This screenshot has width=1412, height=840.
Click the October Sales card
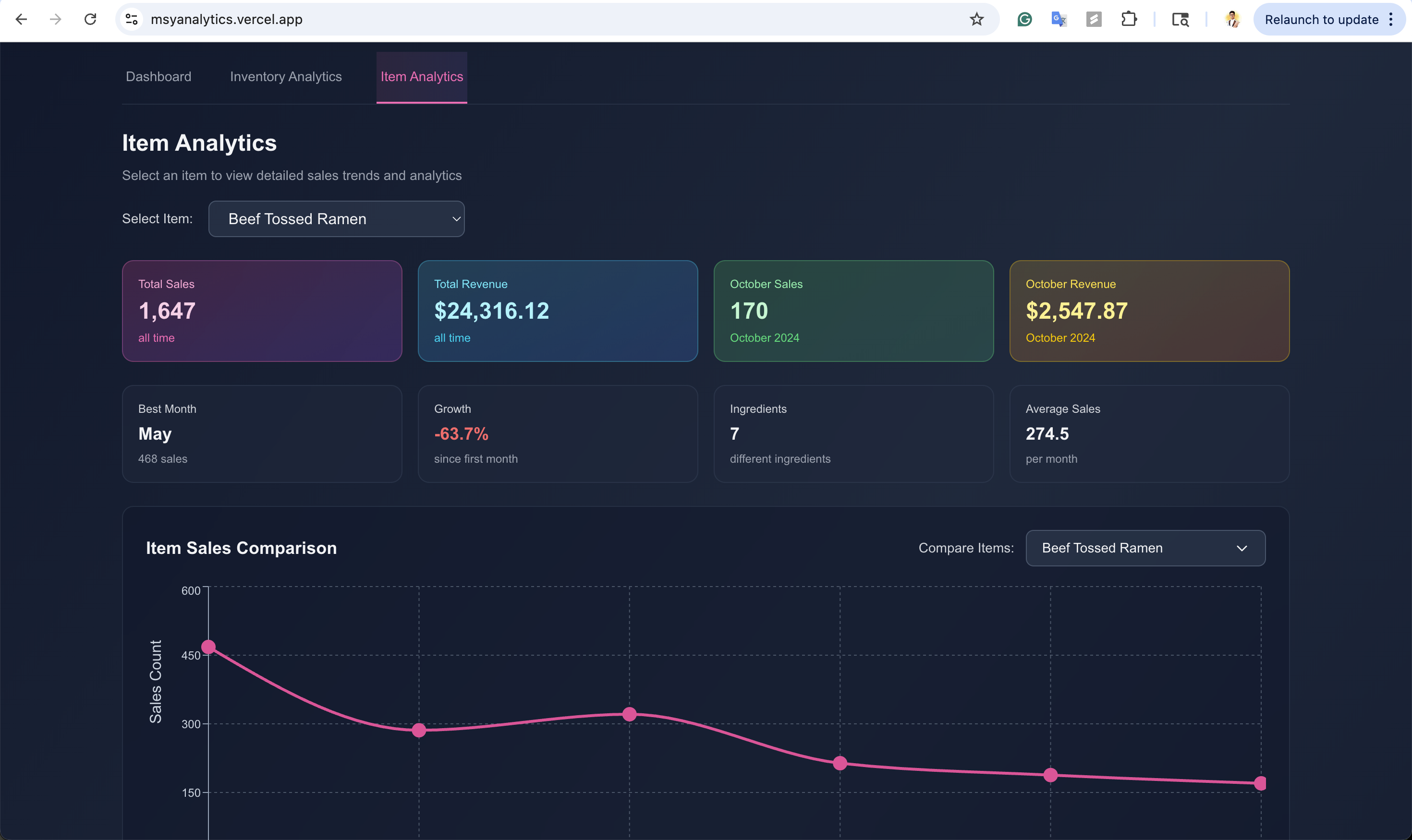(853, 311)
